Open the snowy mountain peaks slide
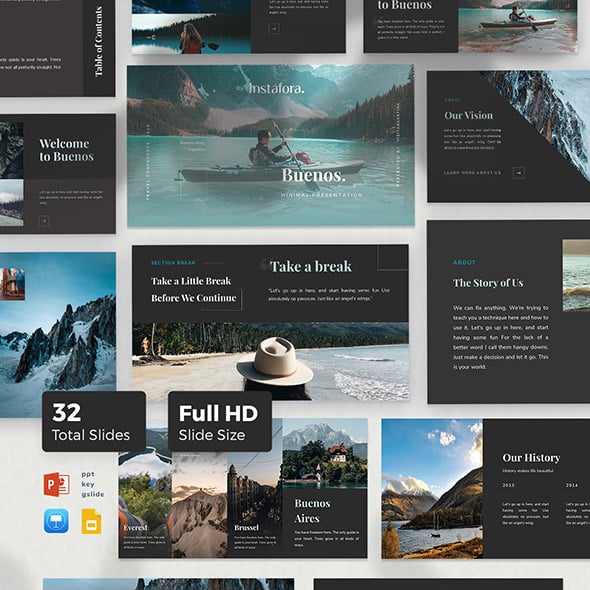Image resolution: width=590 pixels, height=590 pixels. (58, 335)
